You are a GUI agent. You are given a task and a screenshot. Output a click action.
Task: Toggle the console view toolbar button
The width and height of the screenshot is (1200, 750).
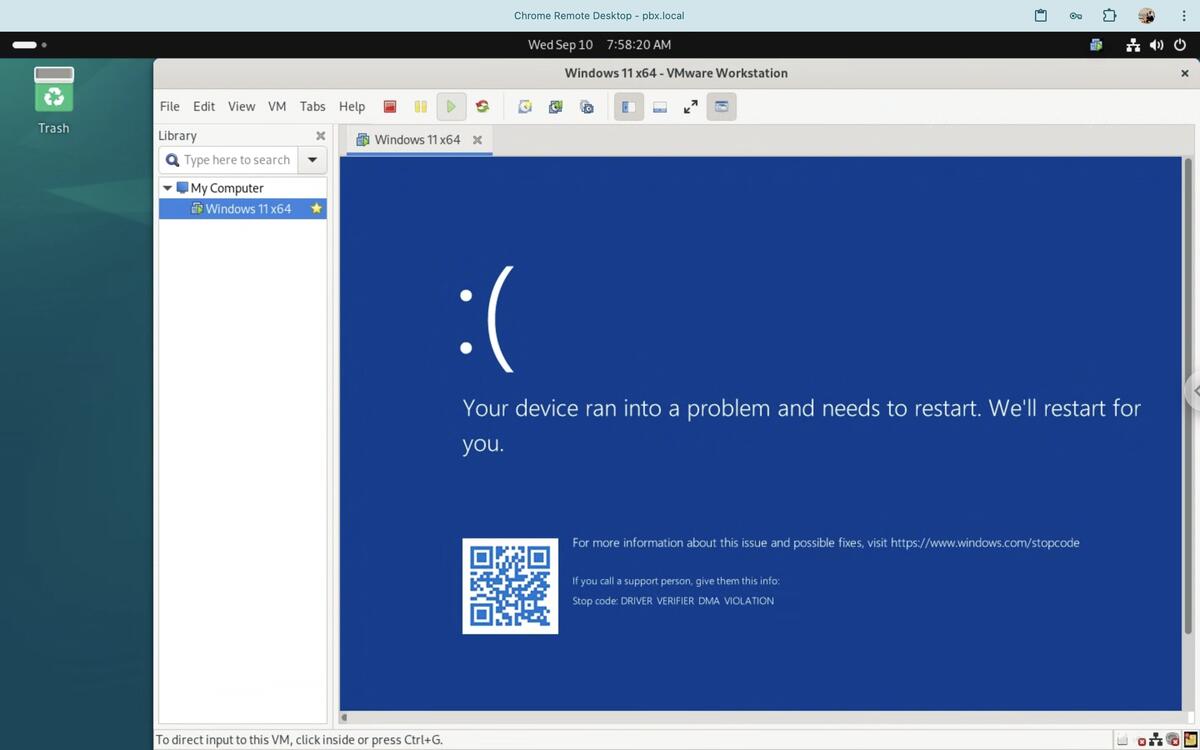click(x=721, y=107)
